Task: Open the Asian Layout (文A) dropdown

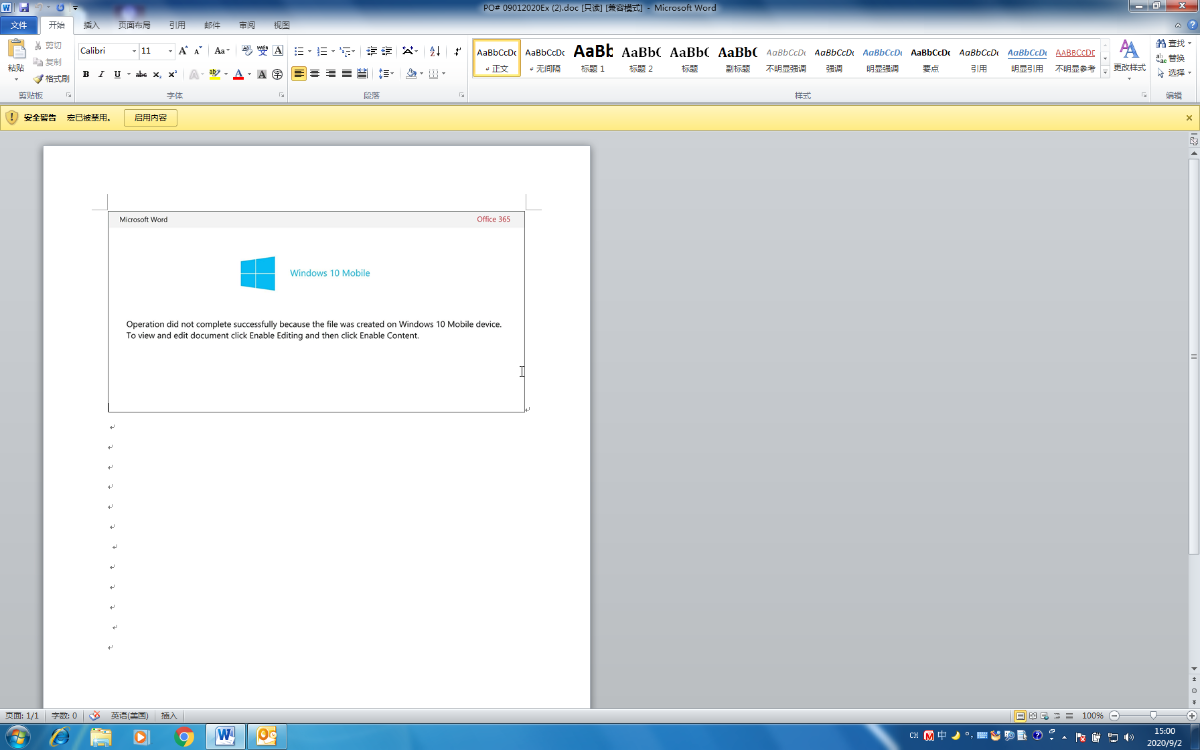Action: pos(410,50)
